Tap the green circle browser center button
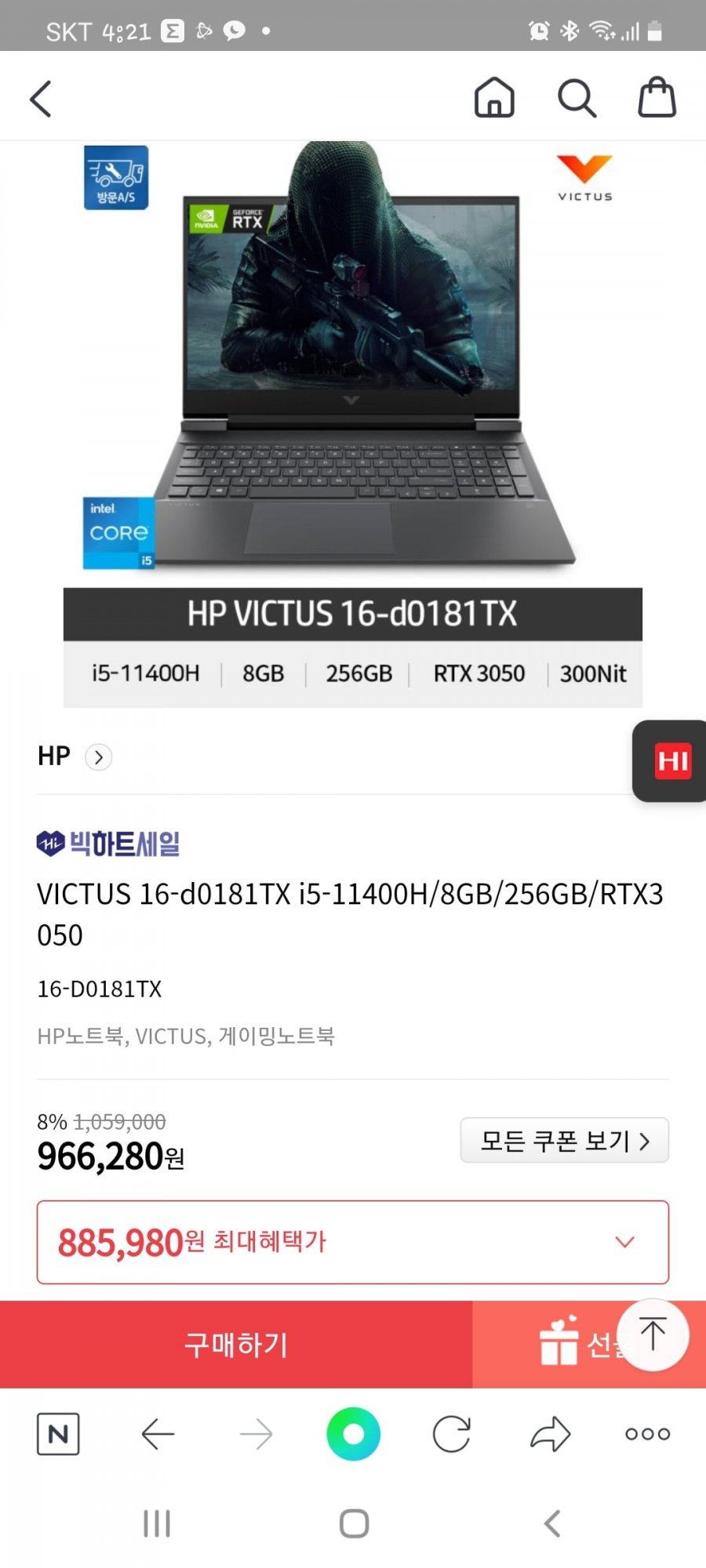The height and width of the screenshot is (1568, 706). click(x=353, y=1434)
